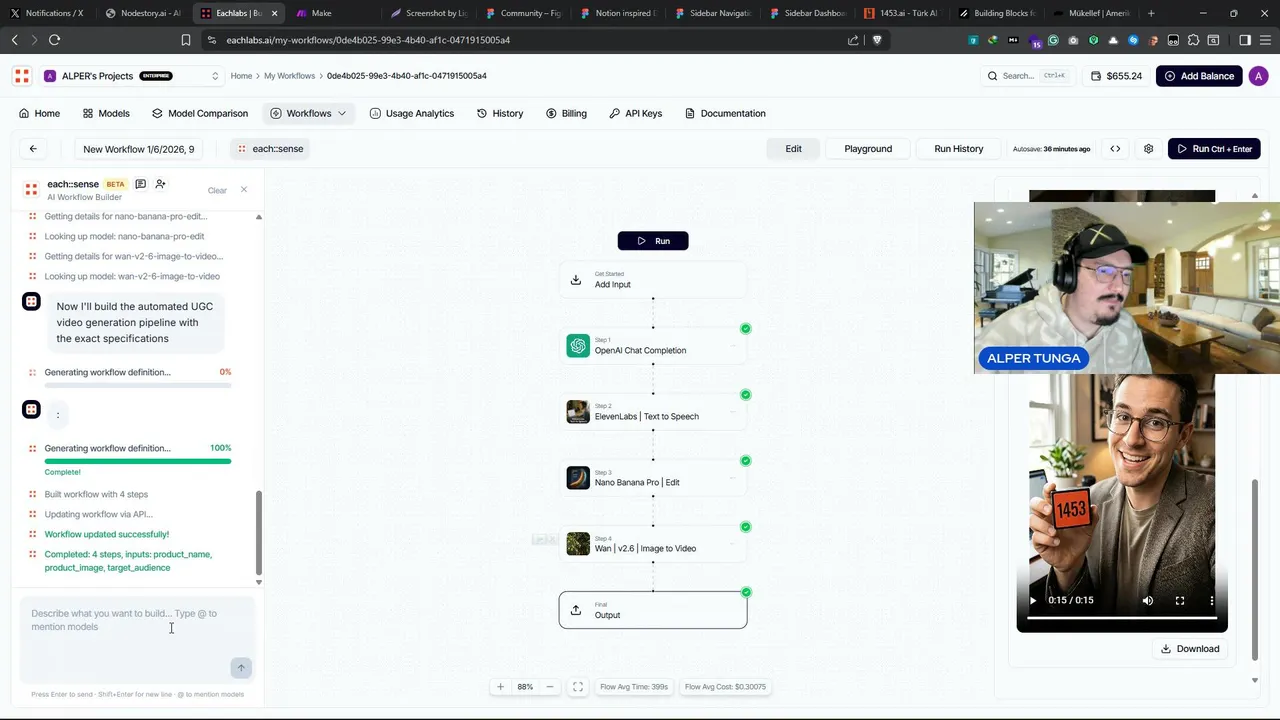This screenshot has width=1280, height=720.
Task: Select the Home nav tab
Action: point(39,113)
